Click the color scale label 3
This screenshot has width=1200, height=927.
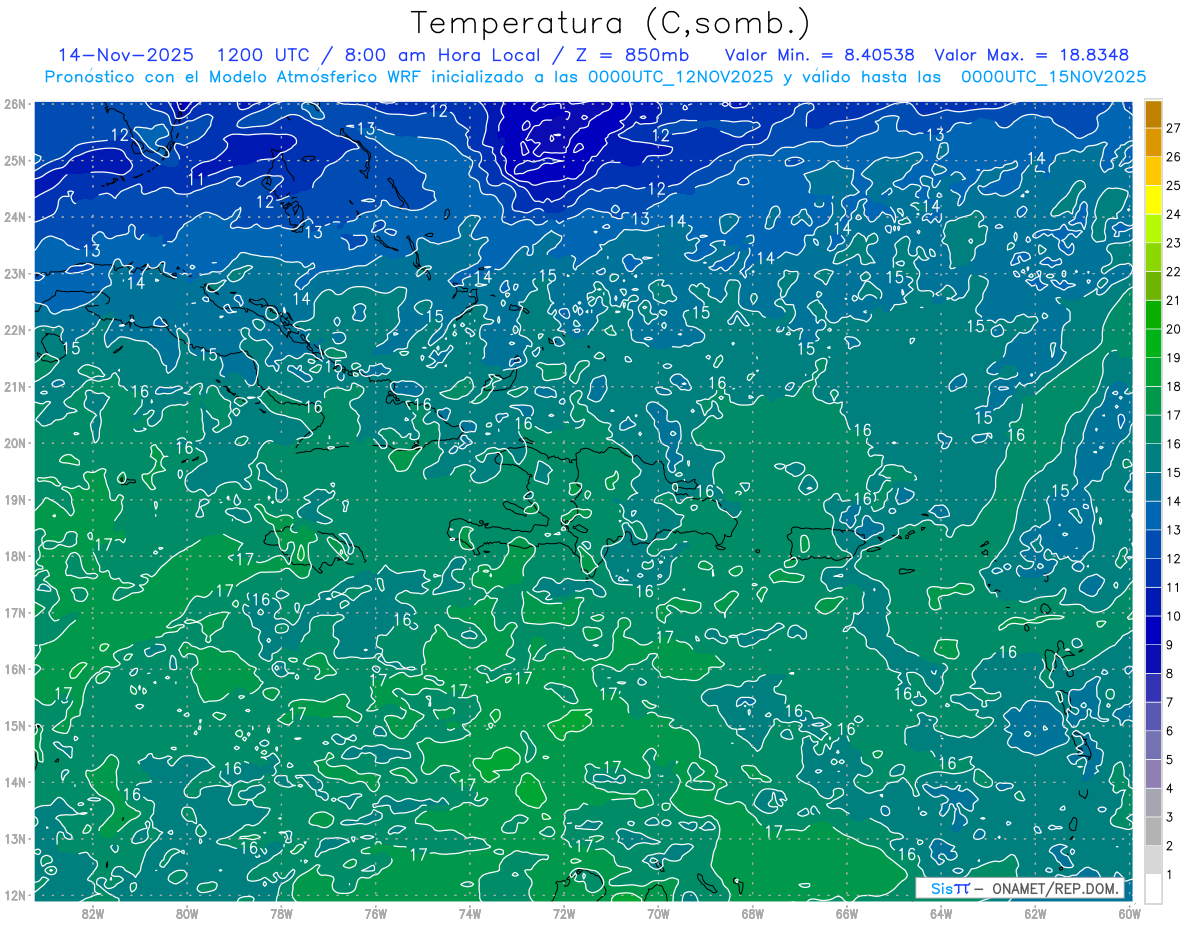[1170, 817]
